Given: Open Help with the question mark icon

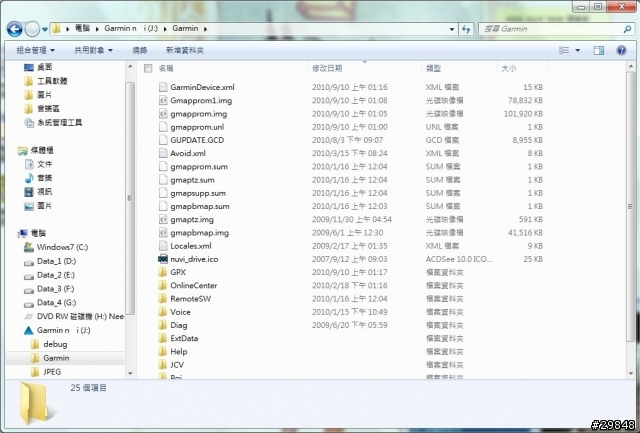Looking at the screenshot, I should click(x=621, y=50).
